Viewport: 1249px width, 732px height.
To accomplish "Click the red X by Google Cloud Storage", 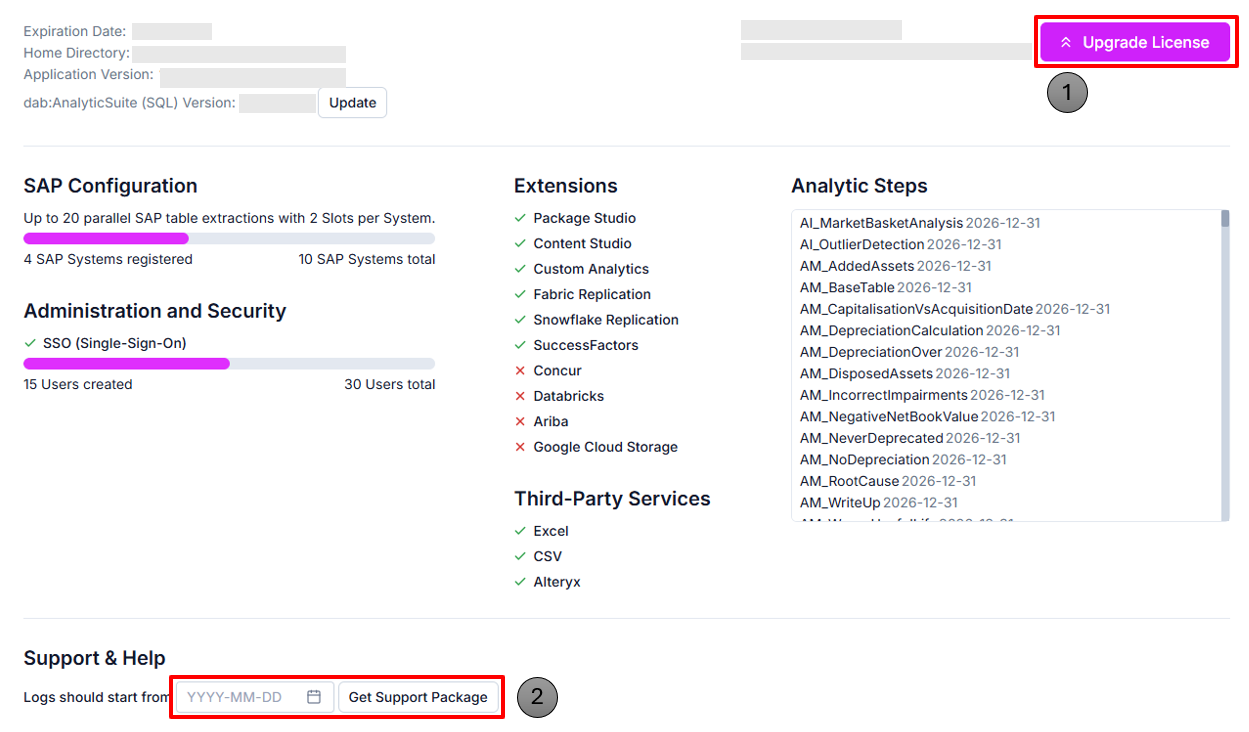I will (x=520, y=447).
